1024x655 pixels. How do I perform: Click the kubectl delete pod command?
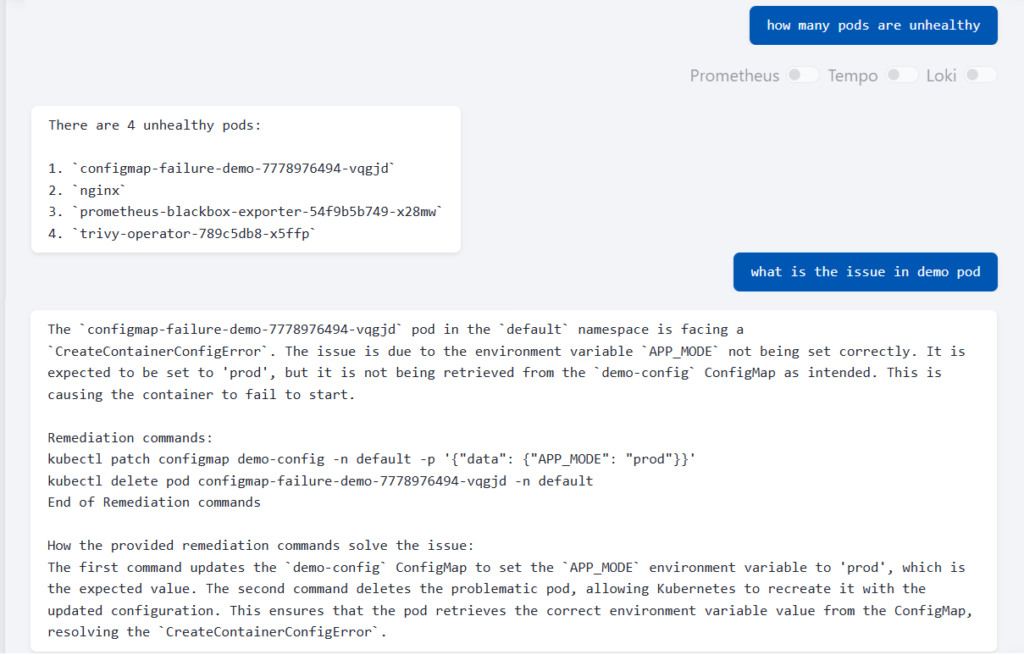320,481
